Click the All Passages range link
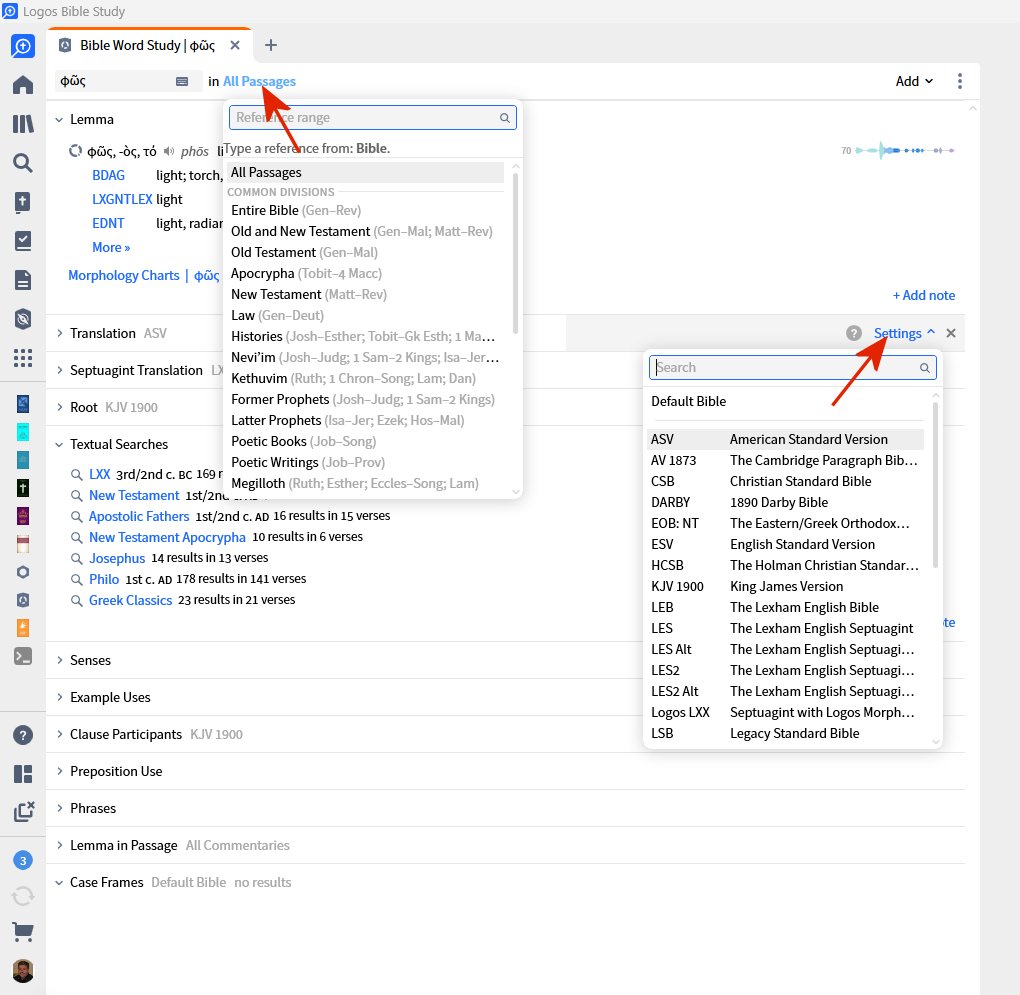 (x=259, y=81)
